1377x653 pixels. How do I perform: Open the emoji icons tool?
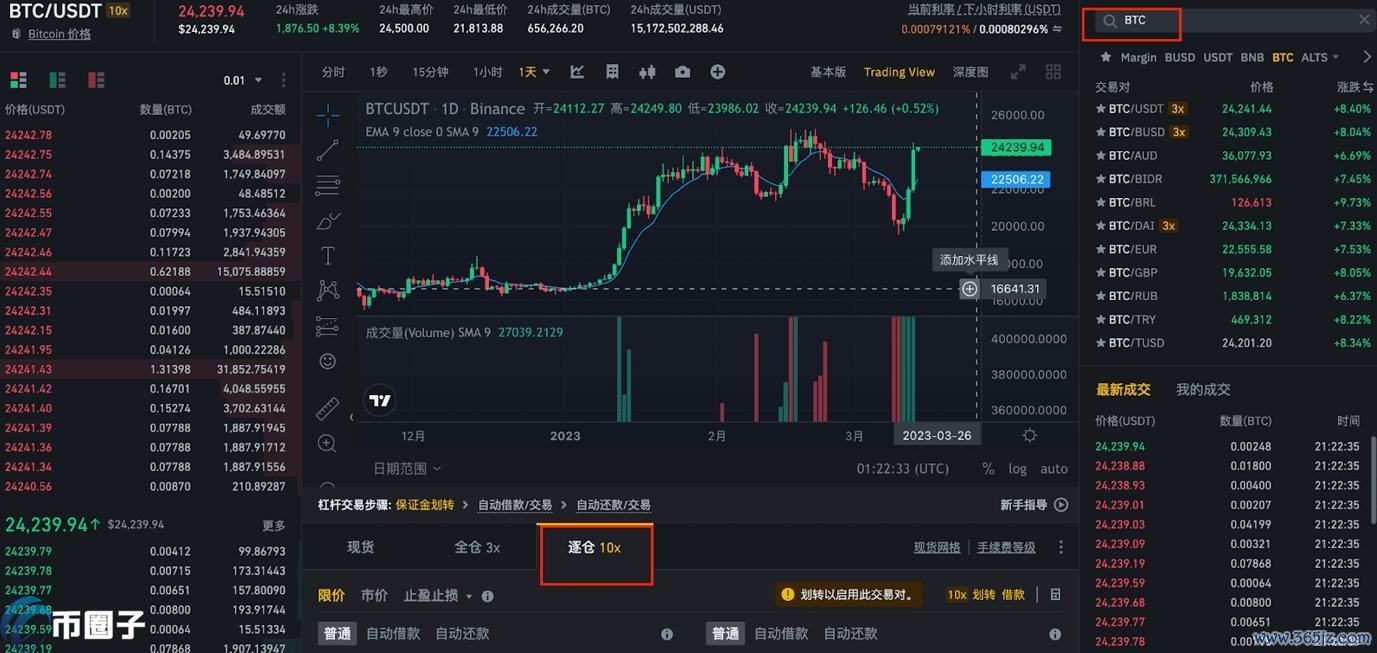click(327, 361)
